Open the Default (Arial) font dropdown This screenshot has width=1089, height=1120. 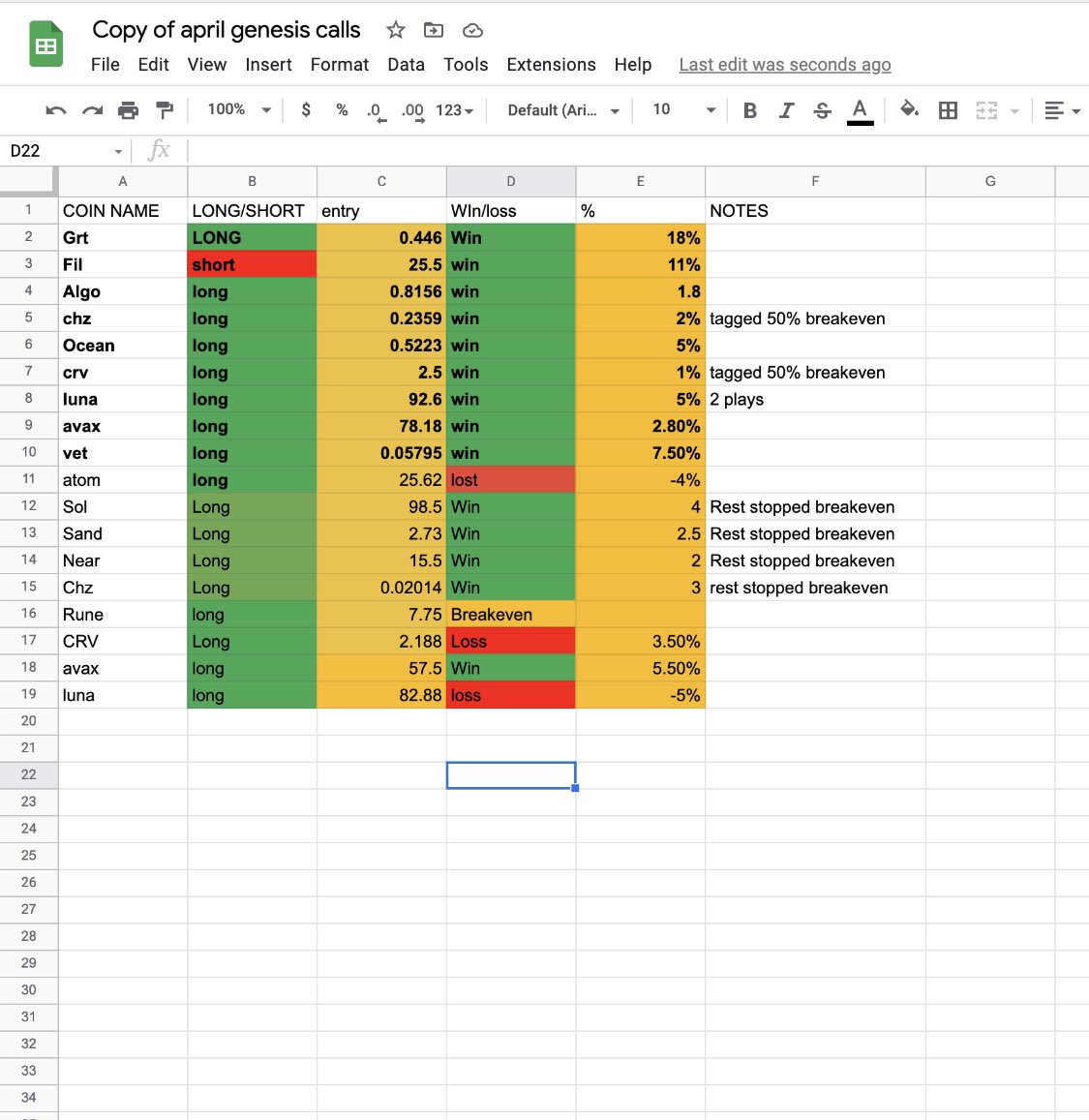(562, 110)
